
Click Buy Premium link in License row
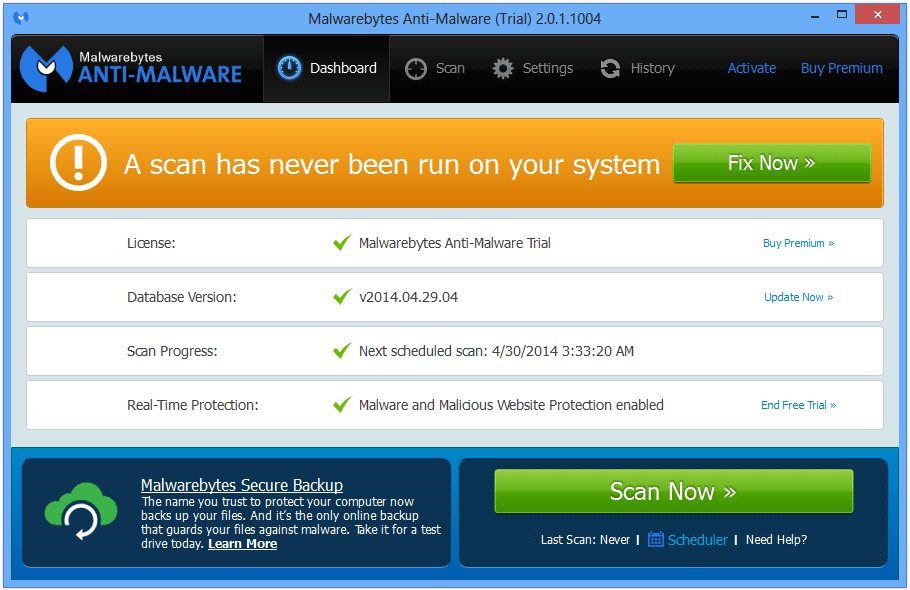point(799,243)
